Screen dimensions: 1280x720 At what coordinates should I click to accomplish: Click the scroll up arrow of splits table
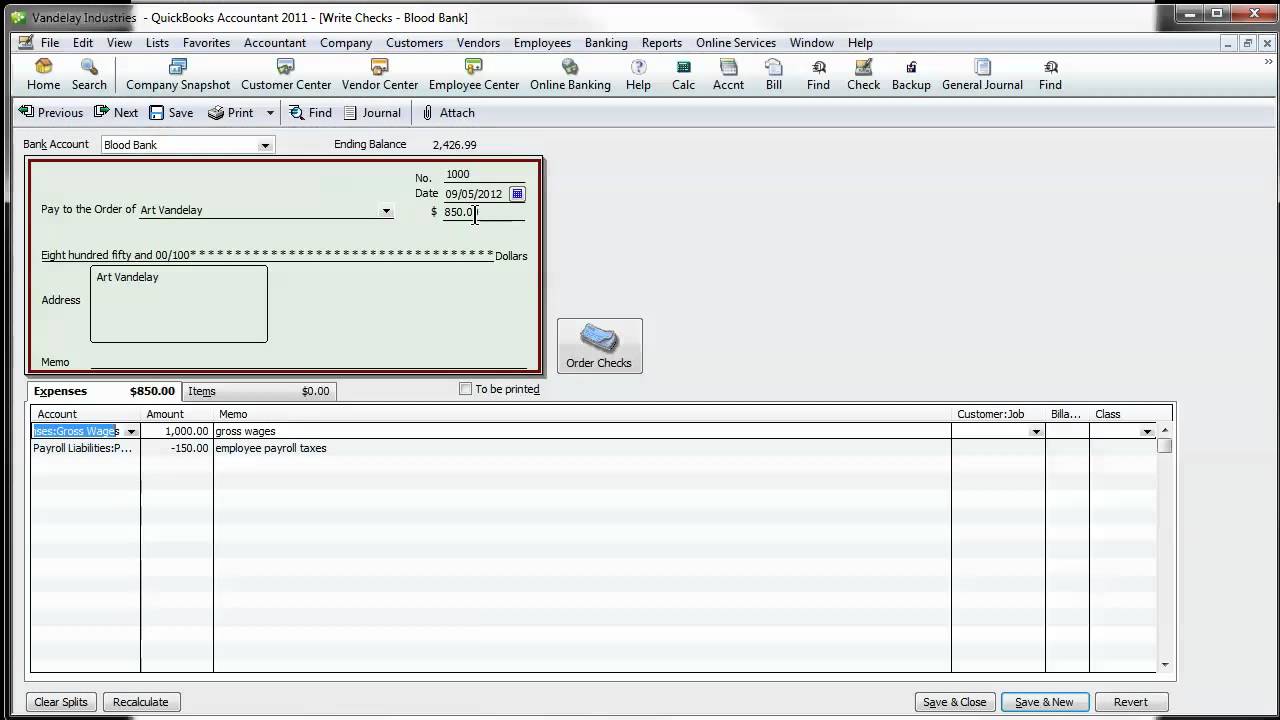(1165, 431)
